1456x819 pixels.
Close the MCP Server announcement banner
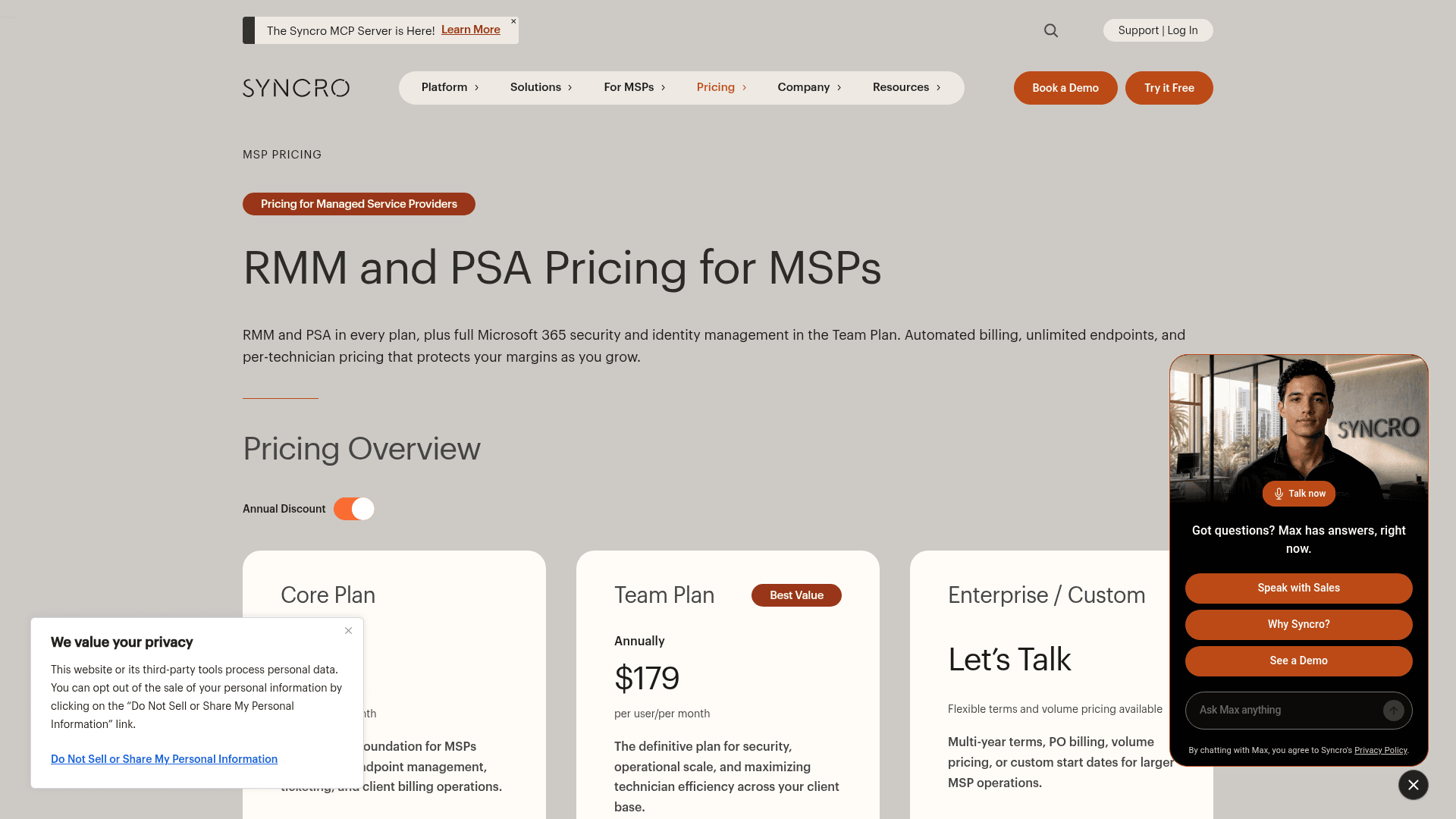pyautogui.click(x=513, y=21)
